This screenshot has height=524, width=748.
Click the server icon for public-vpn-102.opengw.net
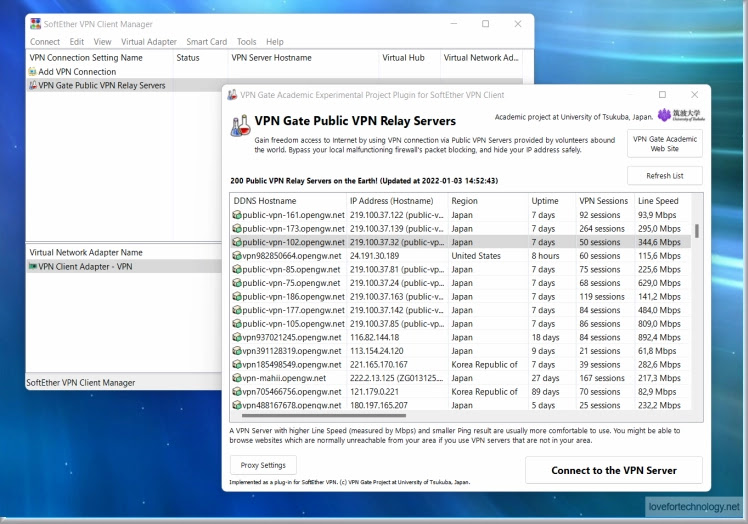point(237,242)
